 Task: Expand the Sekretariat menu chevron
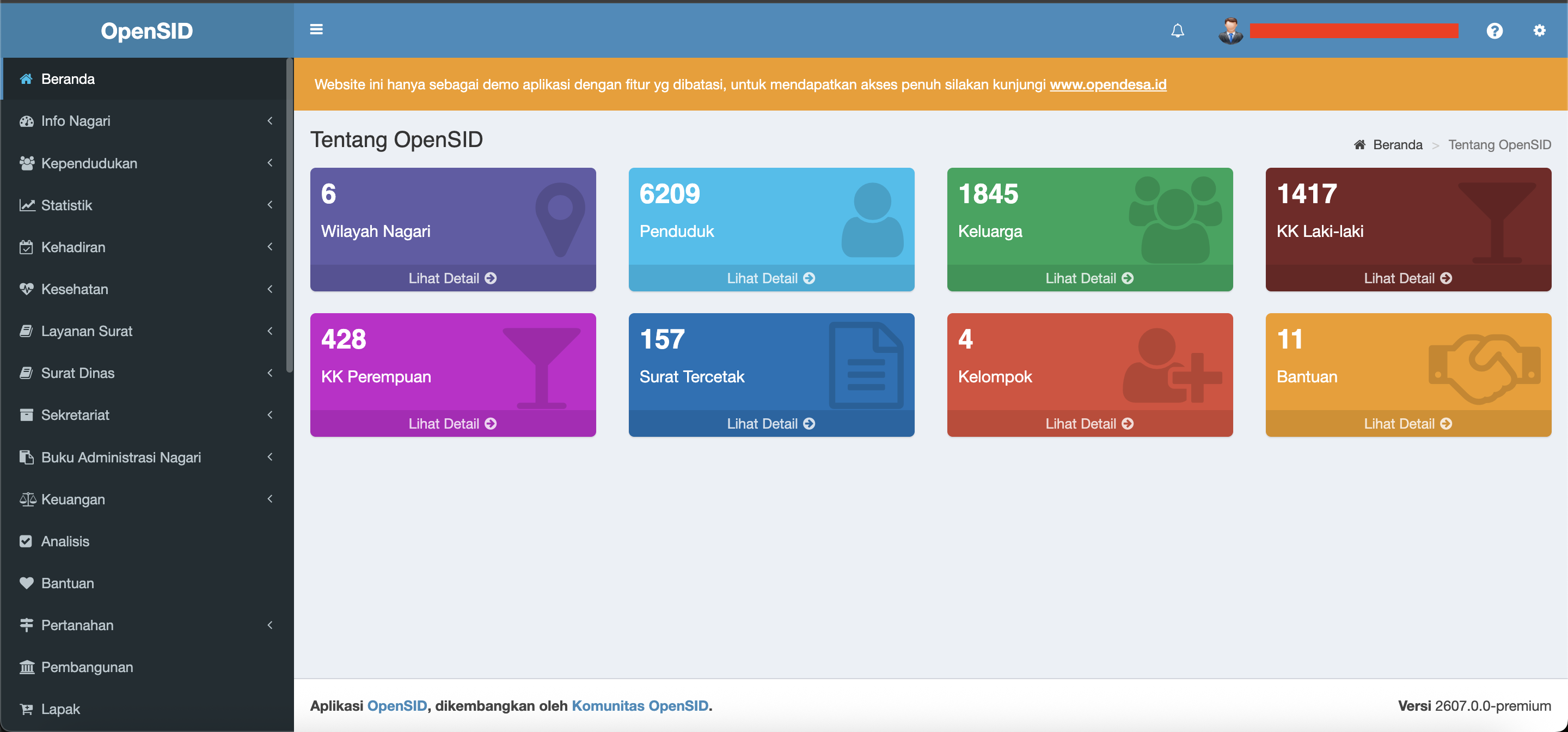point(269,414)
